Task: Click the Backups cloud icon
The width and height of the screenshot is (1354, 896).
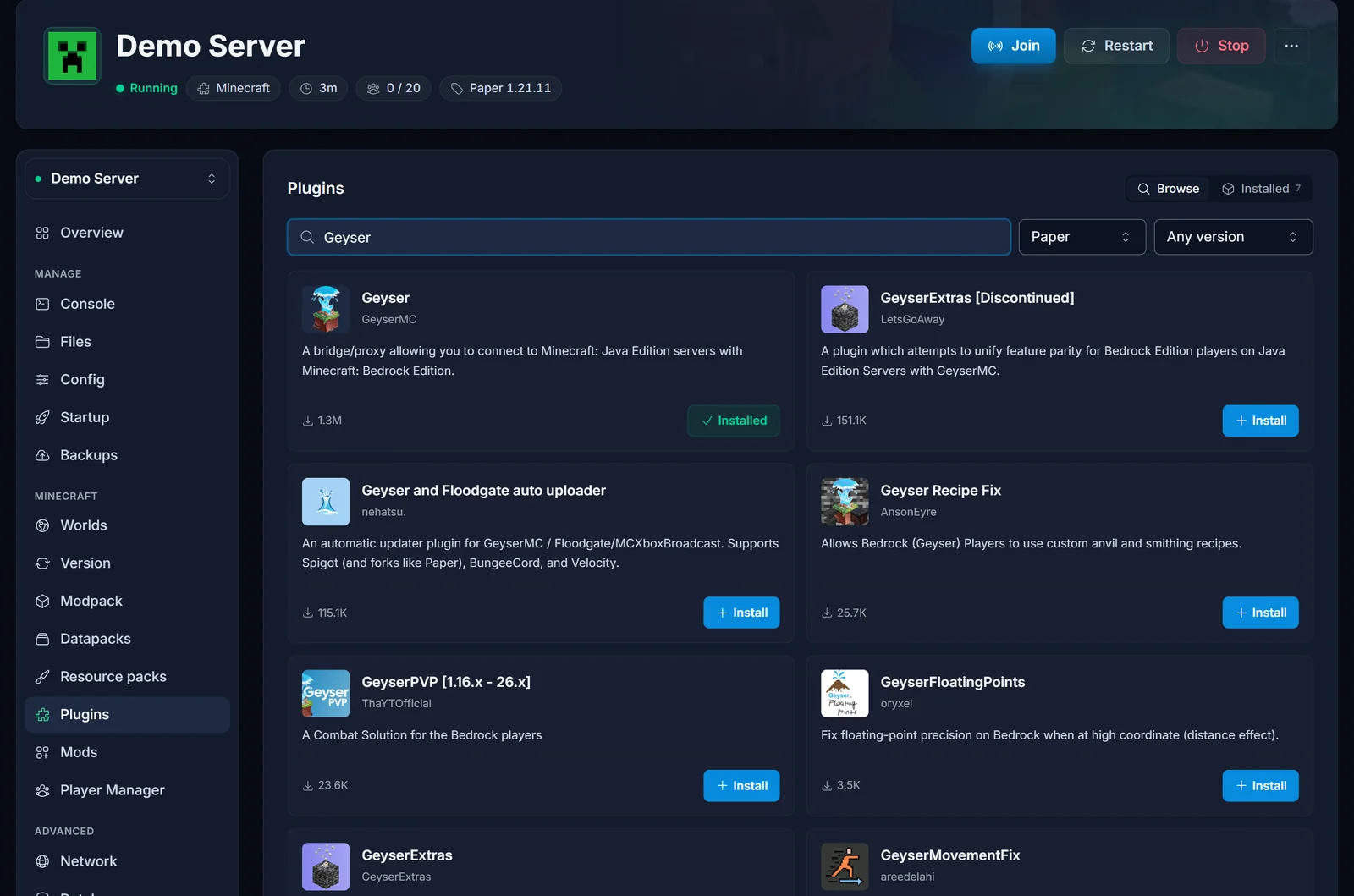Action: [x=42, y=455]
